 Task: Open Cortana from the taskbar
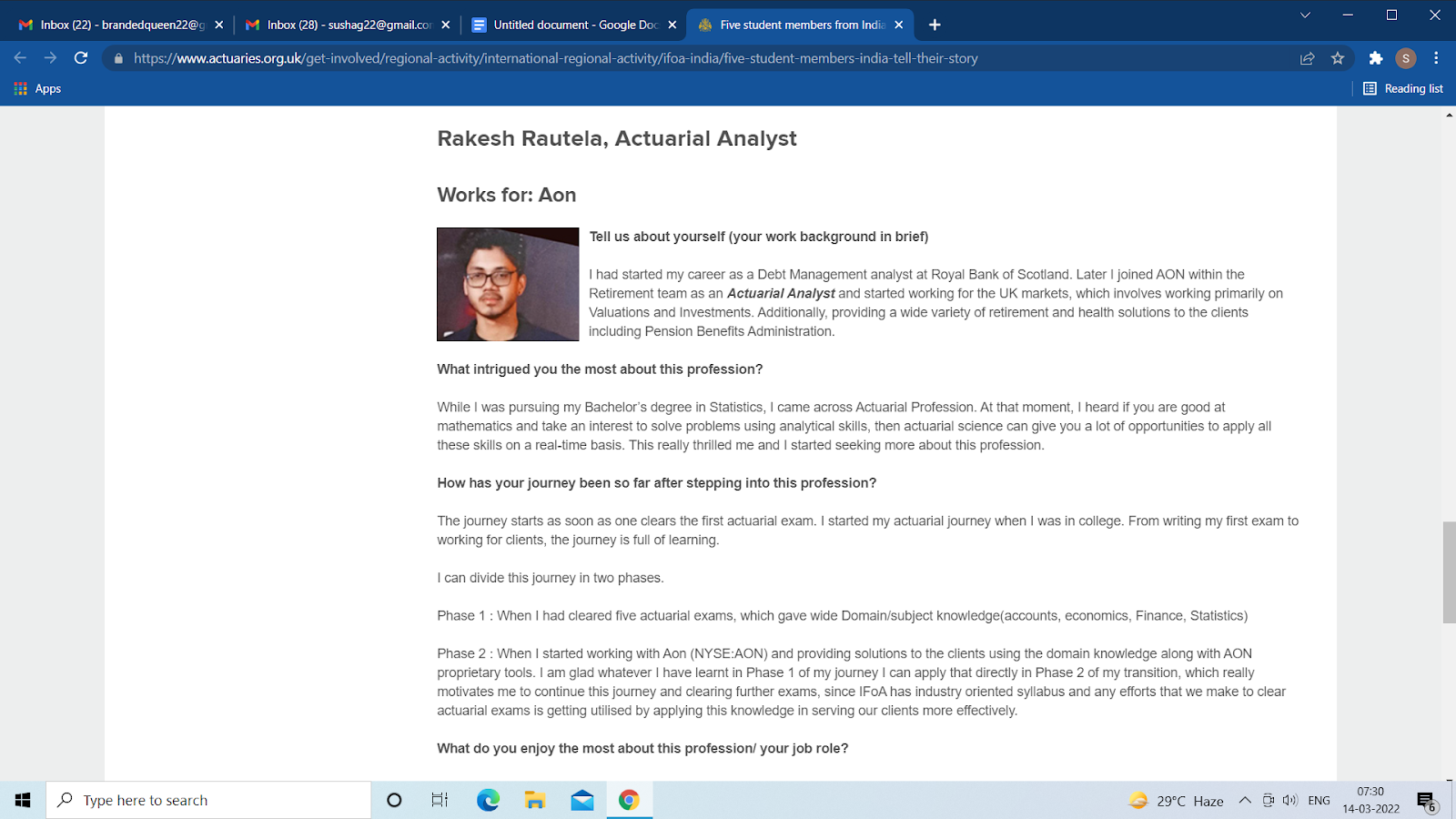tap(394, 800)
